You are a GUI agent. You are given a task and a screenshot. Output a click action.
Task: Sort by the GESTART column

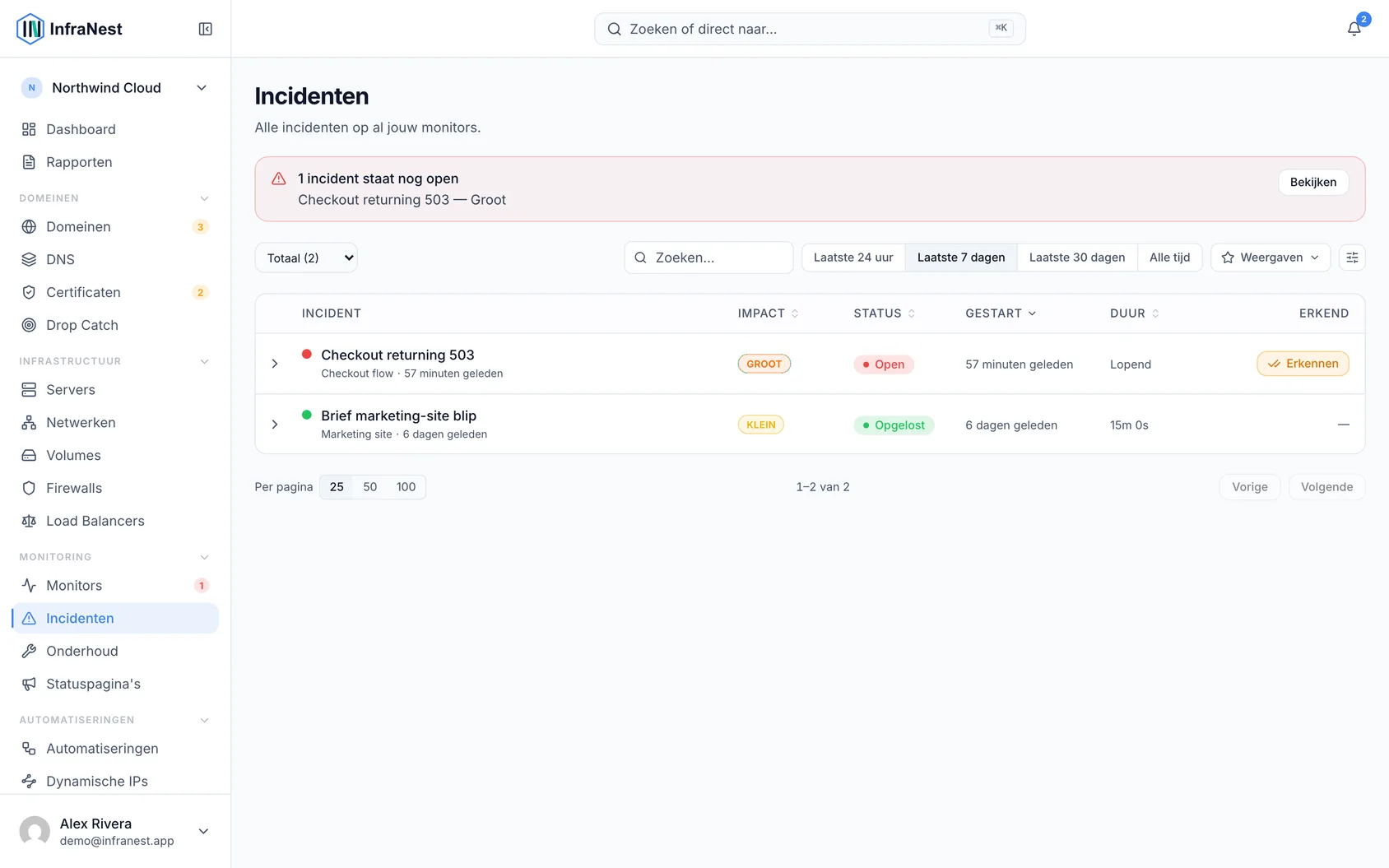click(x=1001, y=313)
